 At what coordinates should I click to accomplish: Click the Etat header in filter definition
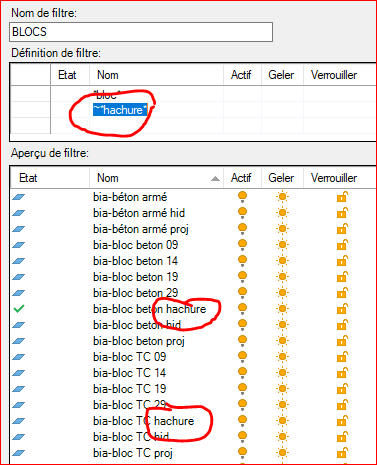tap(67, 75)
